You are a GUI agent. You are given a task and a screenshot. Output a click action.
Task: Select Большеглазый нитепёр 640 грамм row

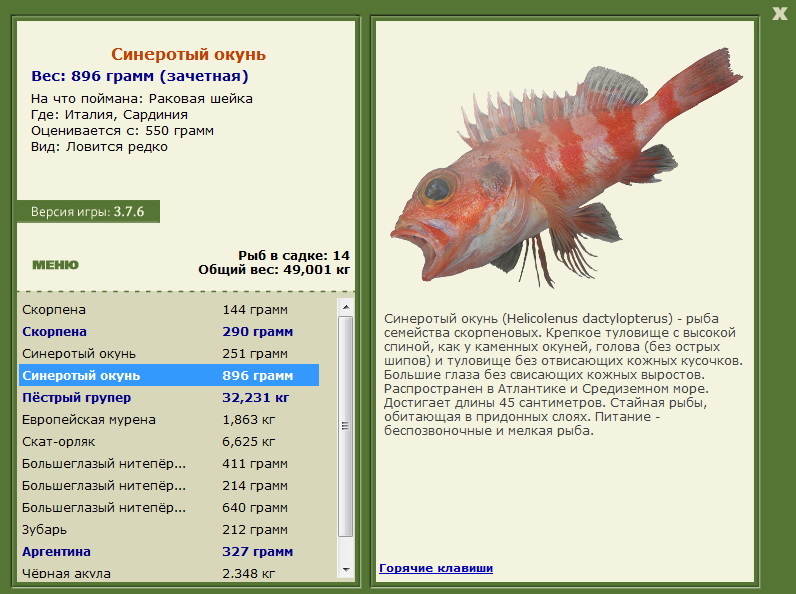point(169,508)
